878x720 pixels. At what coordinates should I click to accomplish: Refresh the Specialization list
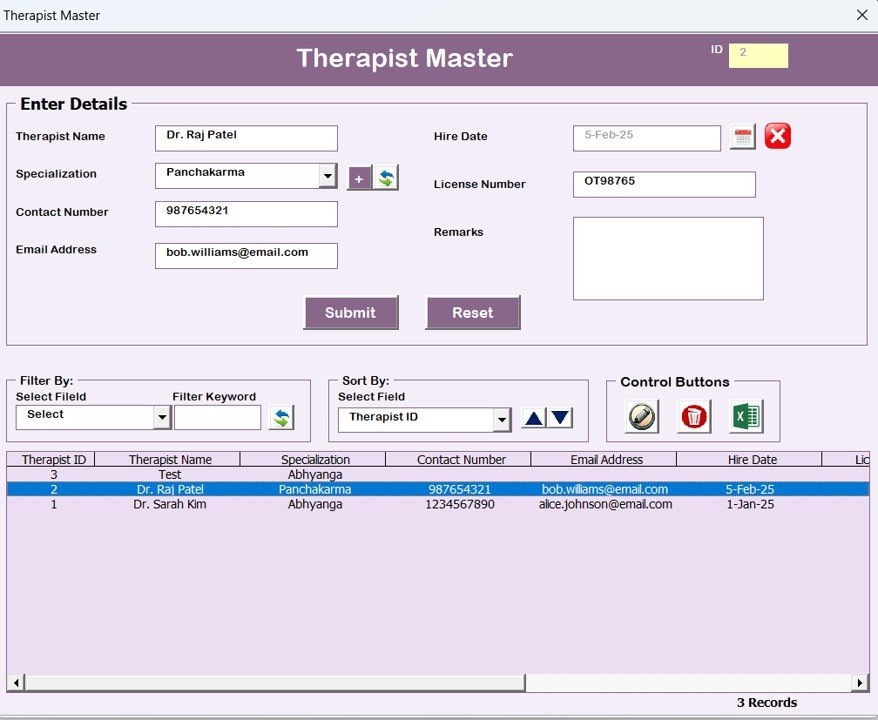386,179
